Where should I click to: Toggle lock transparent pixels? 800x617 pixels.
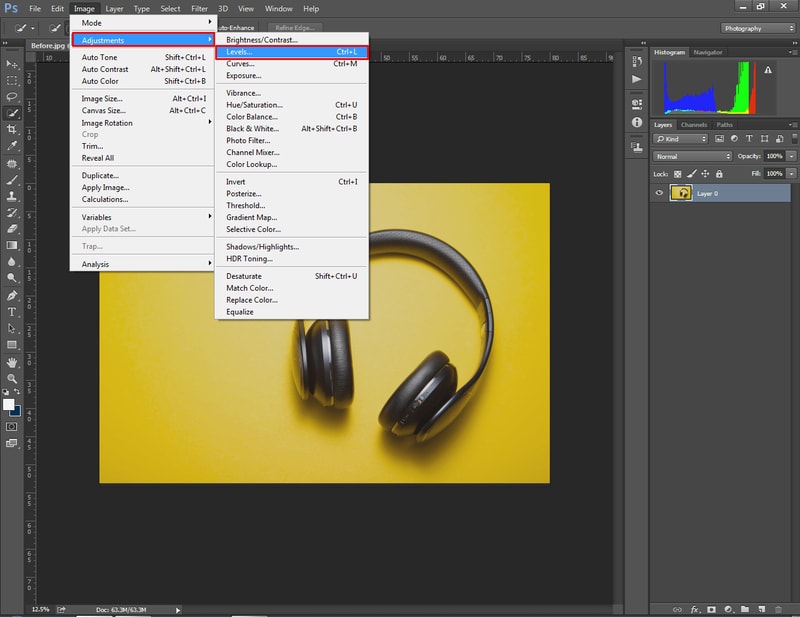point(678,174)
